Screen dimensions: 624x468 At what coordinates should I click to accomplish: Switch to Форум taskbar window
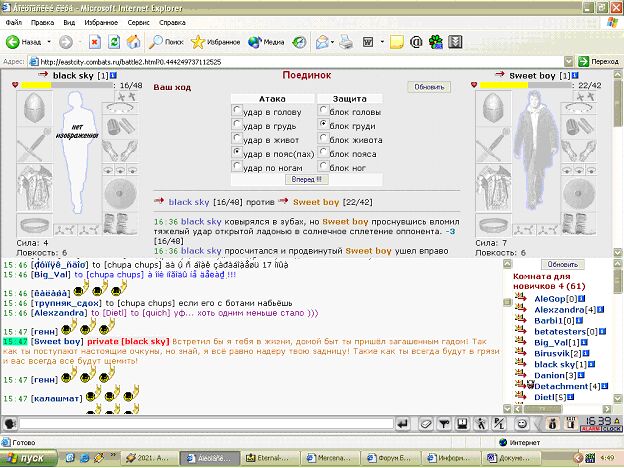point(390,458)
